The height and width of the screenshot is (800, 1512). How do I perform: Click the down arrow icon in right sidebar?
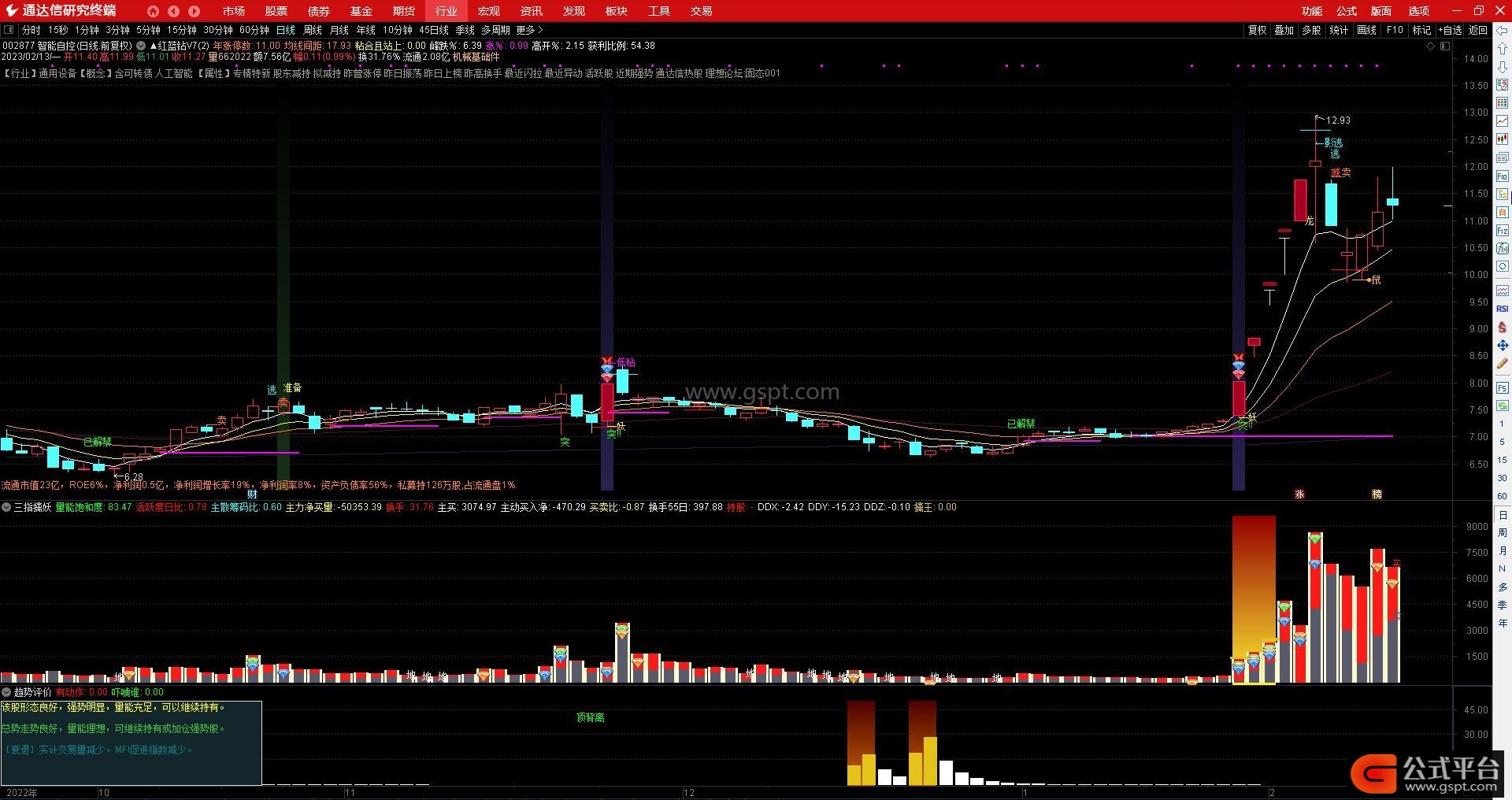[1503, 66]
